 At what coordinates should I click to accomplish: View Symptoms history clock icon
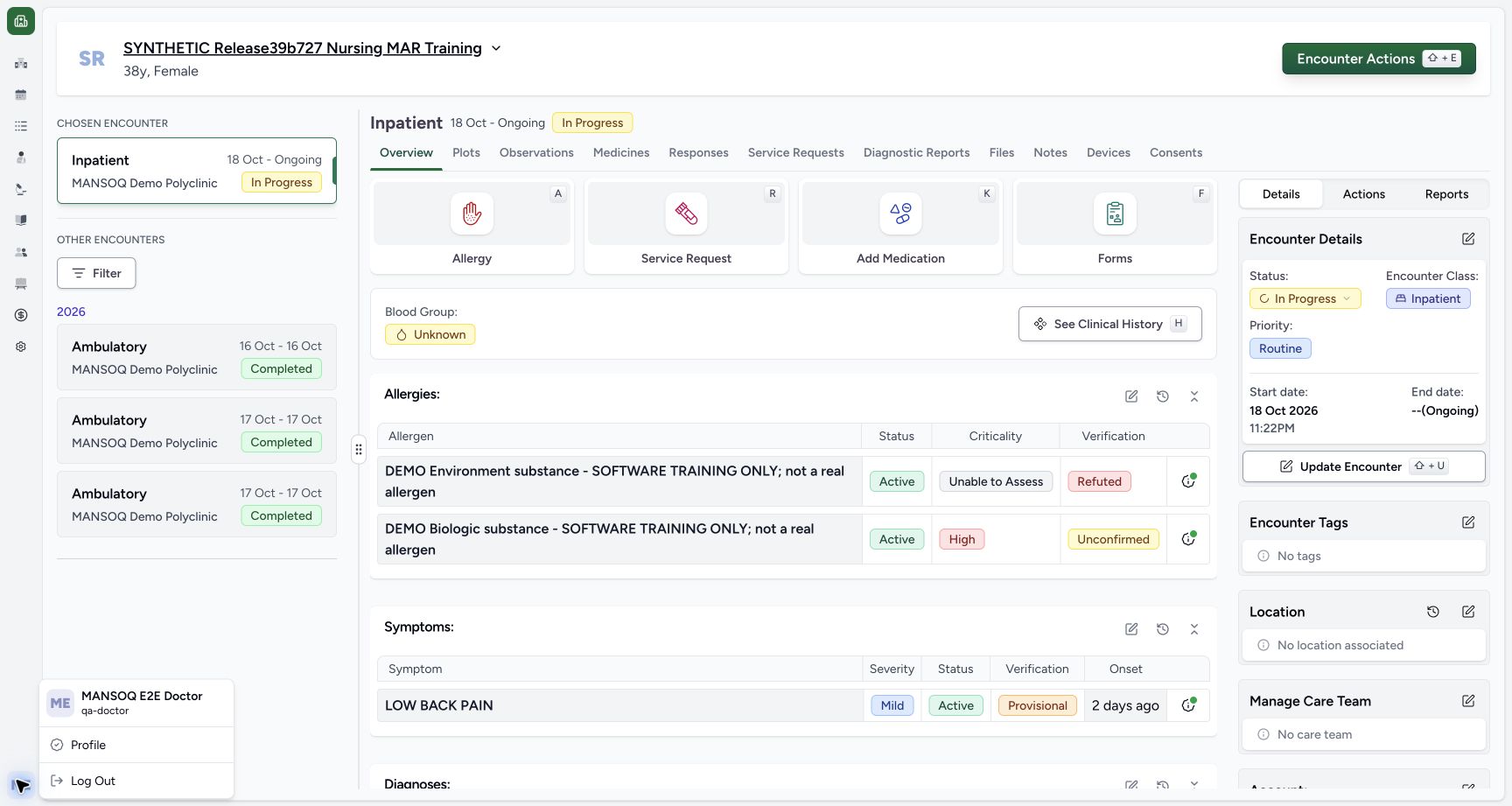tap(1163, 629)
